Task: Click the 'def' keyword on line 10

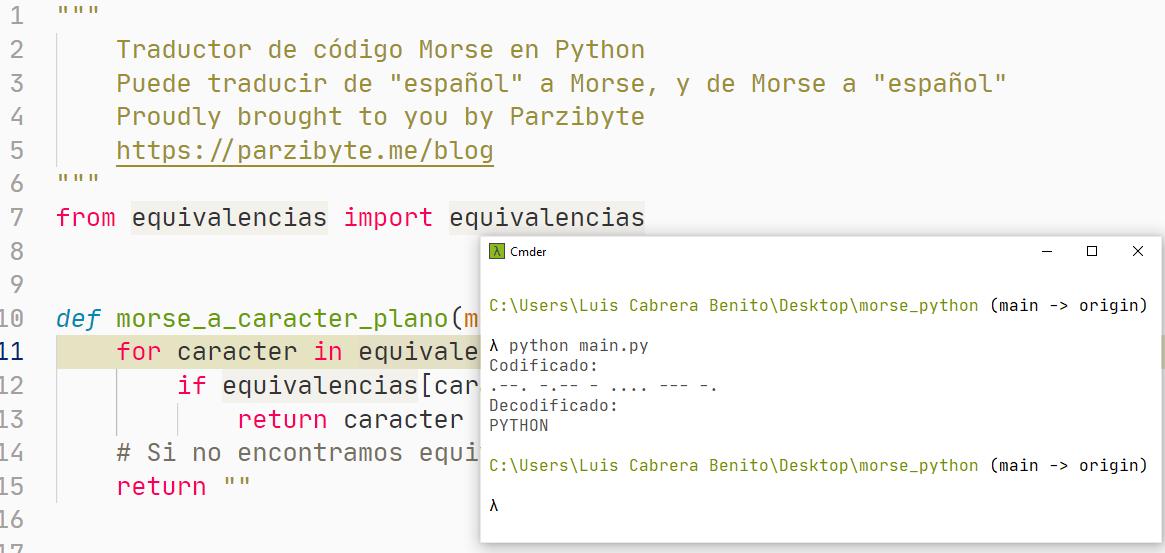Action: pos(79,318)
